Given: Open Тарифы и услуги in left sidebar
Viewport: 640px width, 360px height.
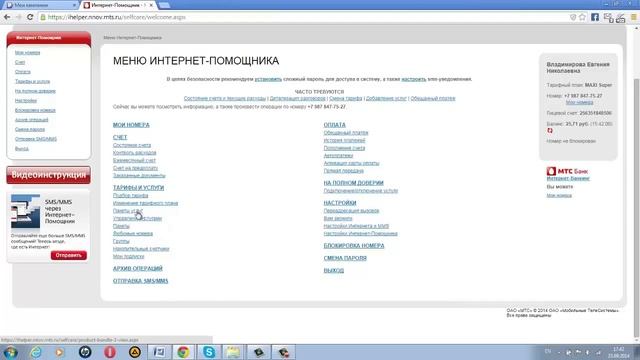Looking at the screenshot, I should 32,81.
